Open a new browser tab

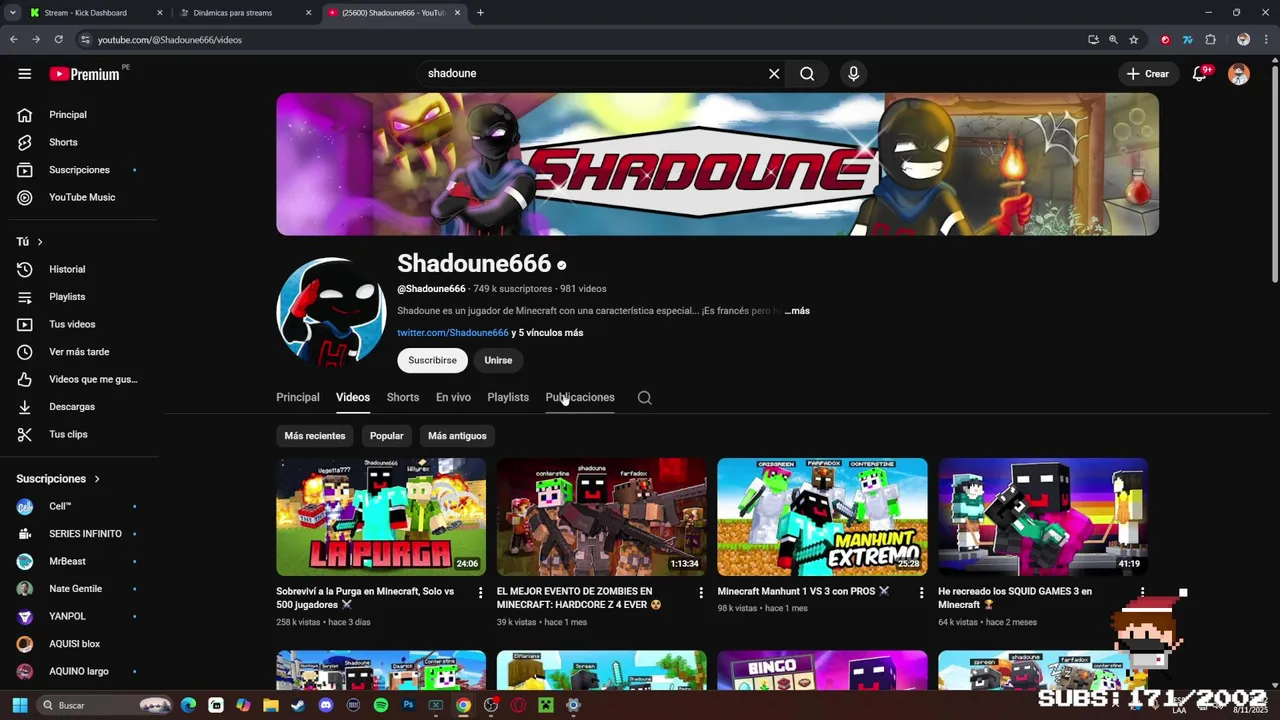(x=480, y=13)
